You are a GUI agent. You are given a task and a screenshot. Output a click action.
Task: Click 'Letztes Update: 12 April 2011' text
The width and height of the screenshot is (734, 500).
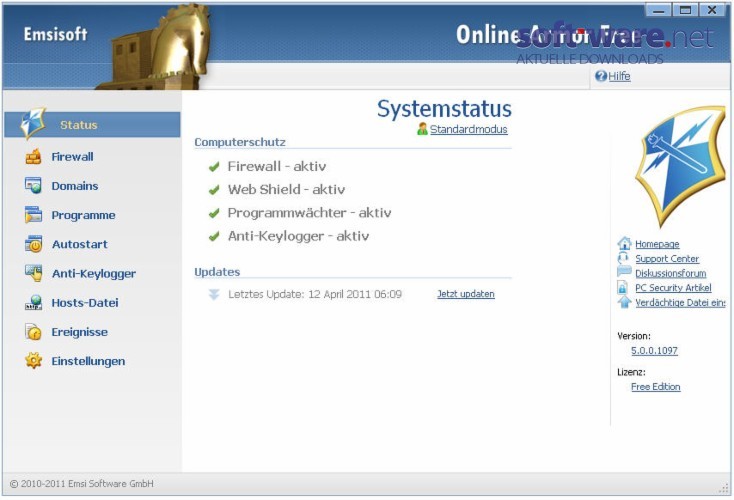pyautogui.click(x=315, y=294)
